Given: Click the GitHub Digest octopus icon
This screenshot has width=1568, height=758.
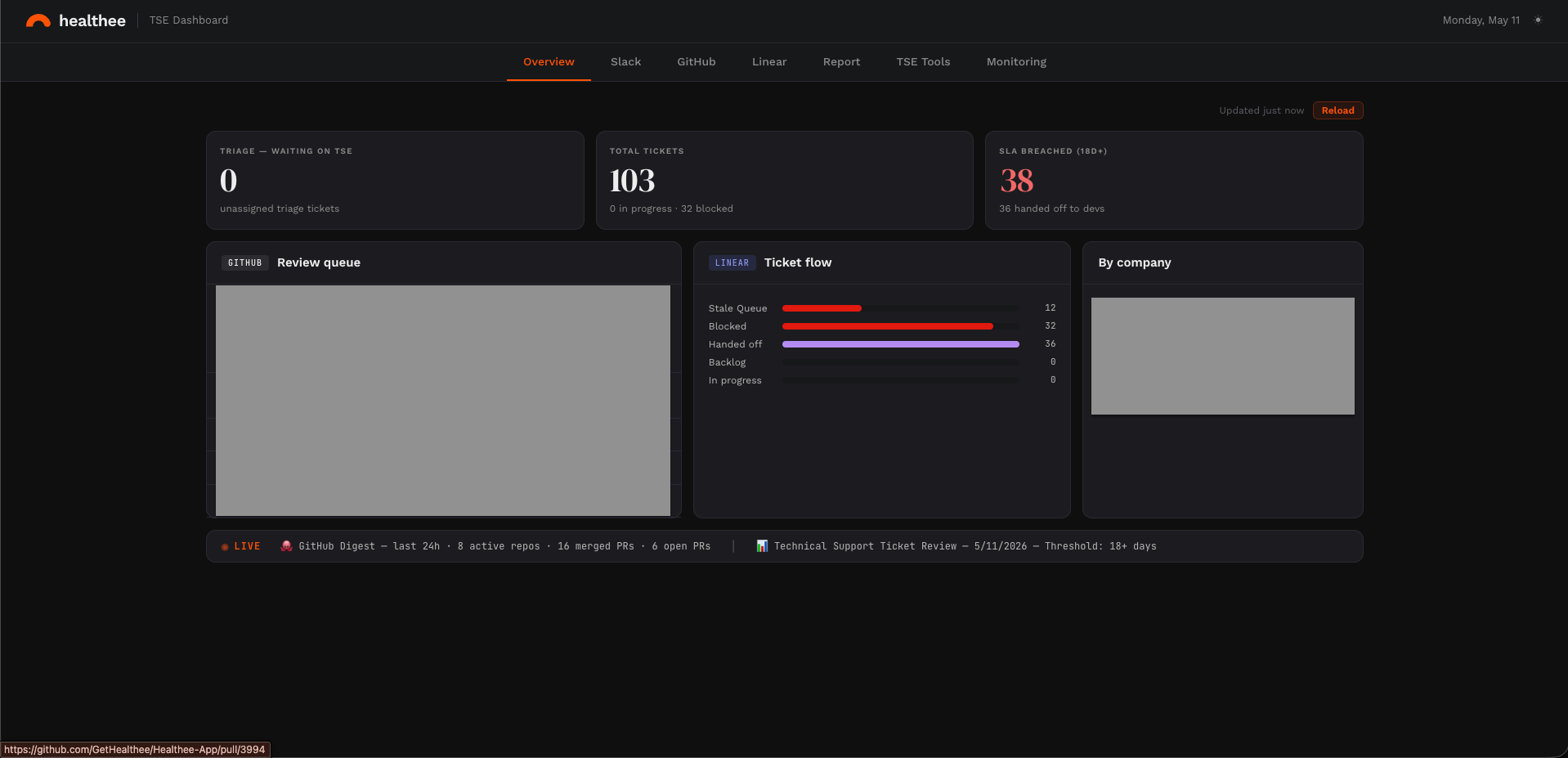Looking at the screenshot, I should (x=286, y=546).
